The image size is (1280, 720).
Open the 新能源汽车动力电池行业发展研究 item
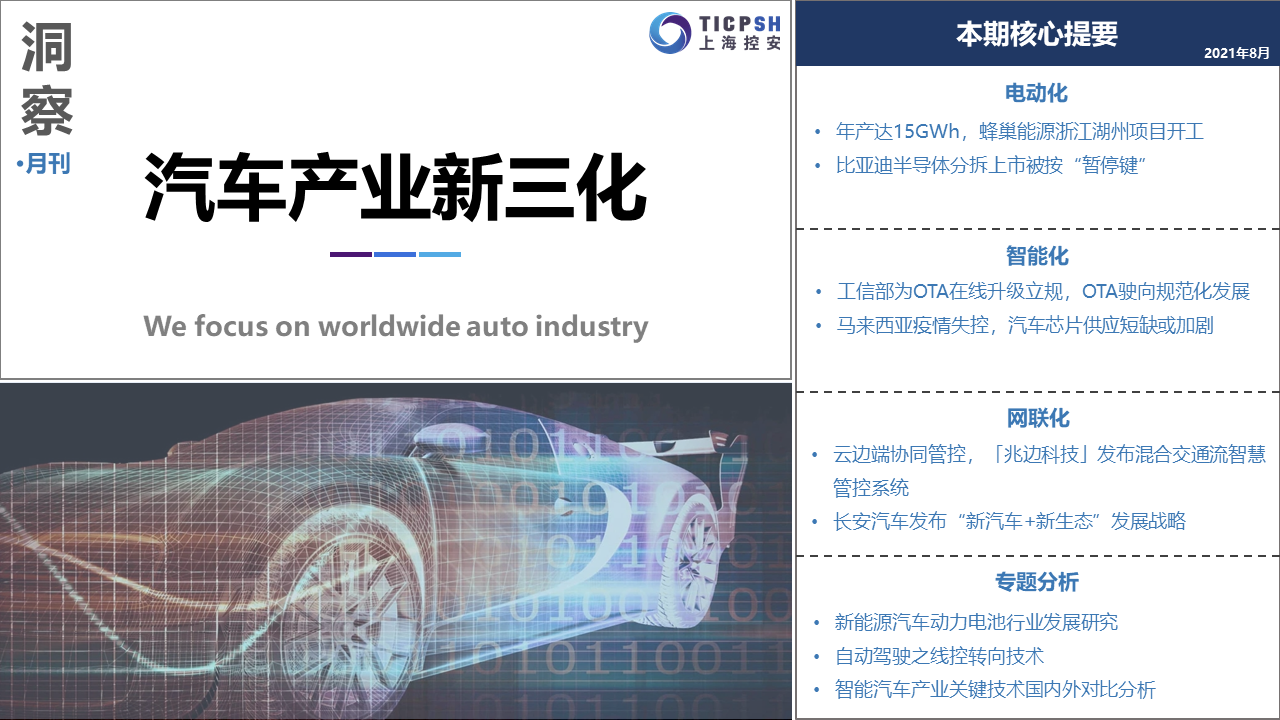[976, 622]
